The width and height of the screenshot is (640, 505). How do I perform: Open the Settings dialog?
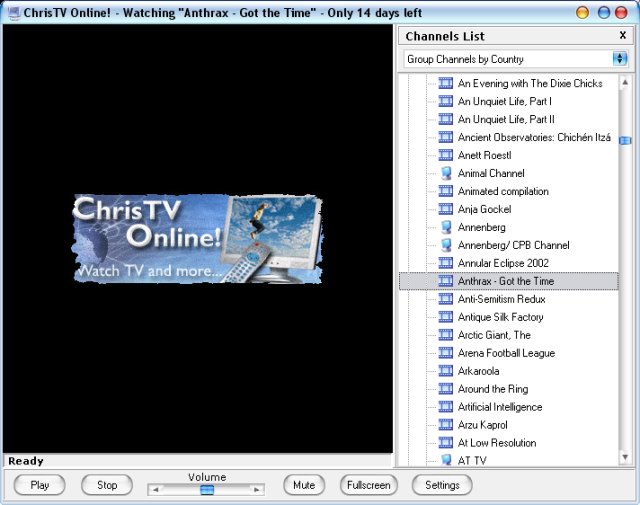click(x=442, y=485)
